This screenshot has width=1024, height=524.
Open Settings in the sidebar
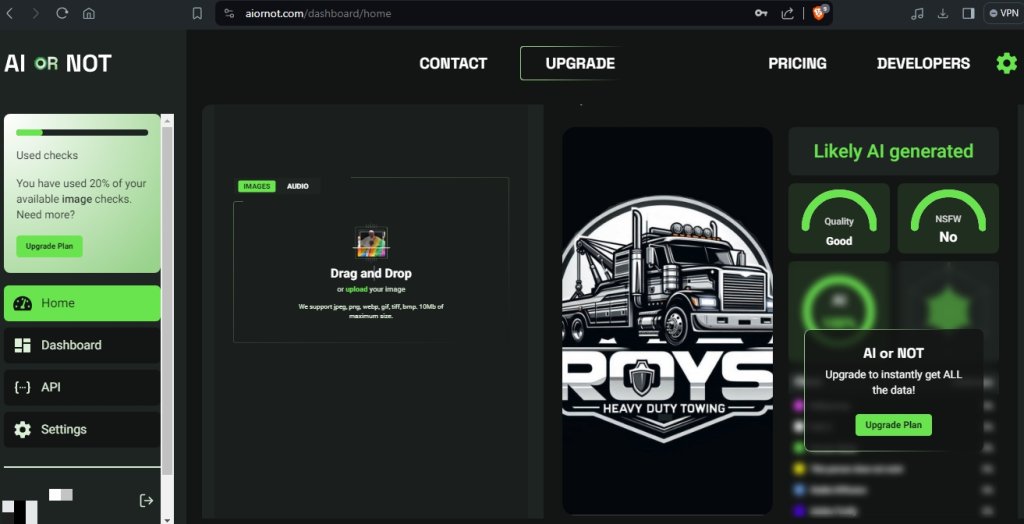pyautogui.click(x=82, y=429)
